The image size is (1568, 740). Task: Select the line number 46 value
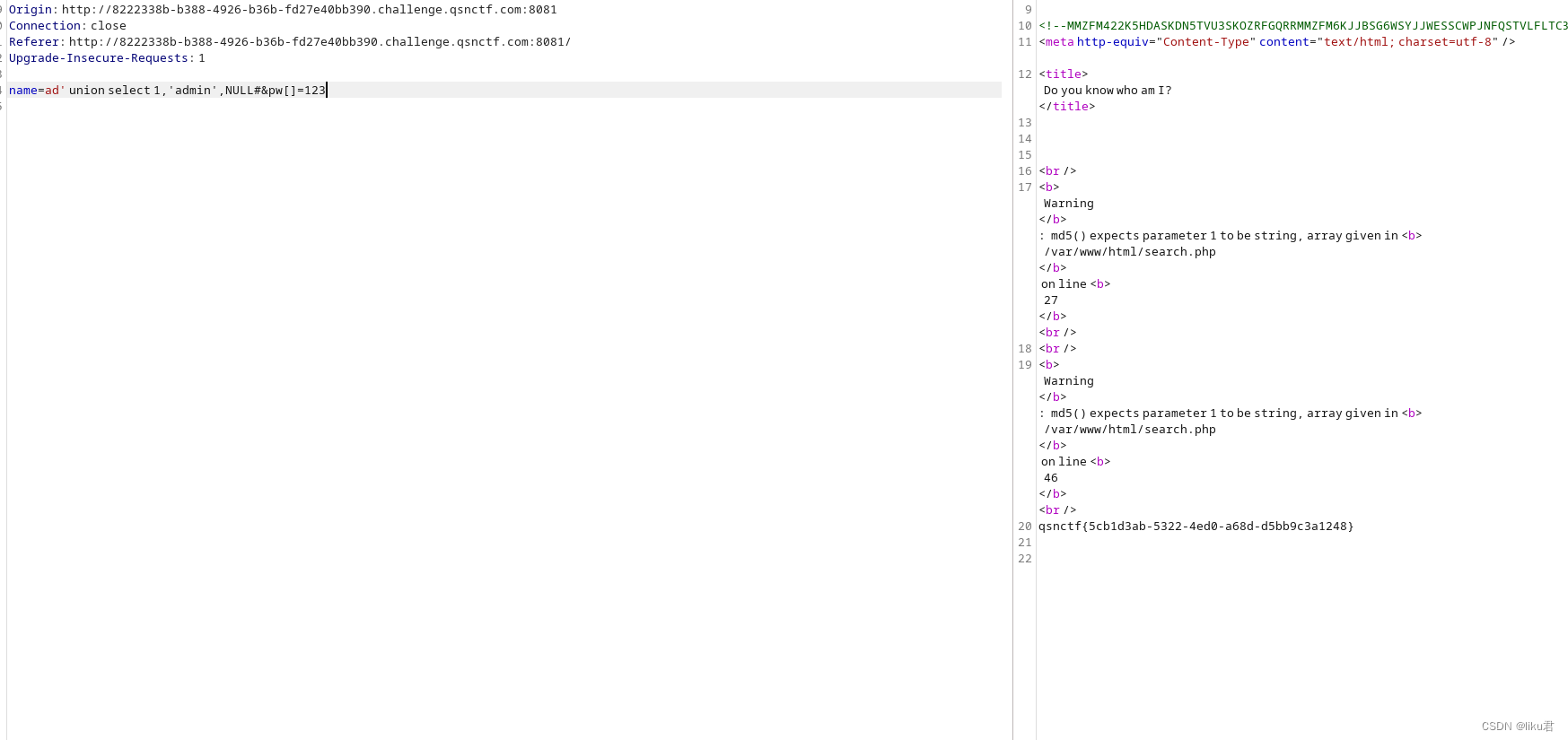point(1051,478)
